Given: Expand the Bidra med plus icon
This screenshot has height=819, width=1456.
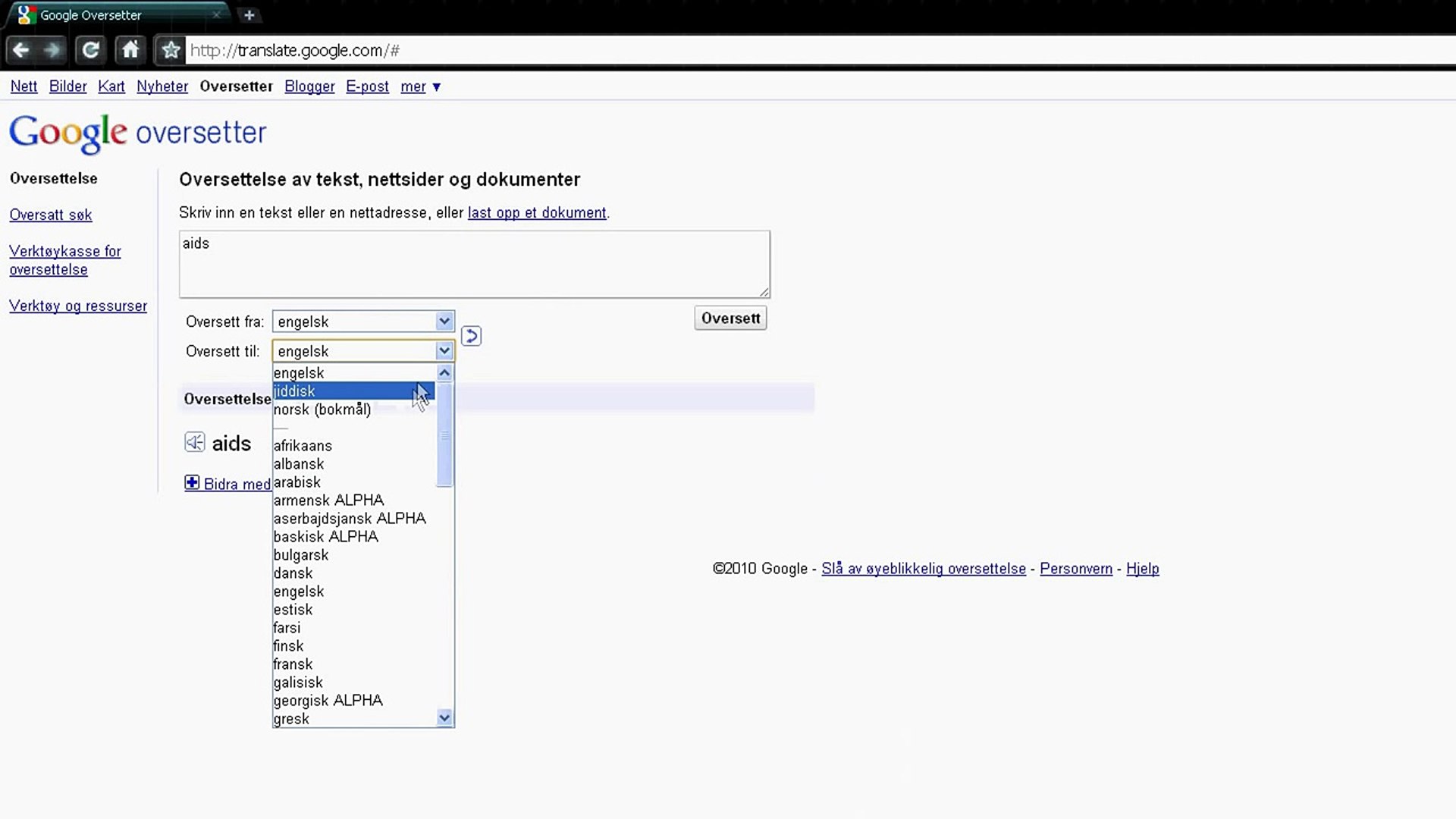Looking at the screenshot, I should click(x=192, y=483).
